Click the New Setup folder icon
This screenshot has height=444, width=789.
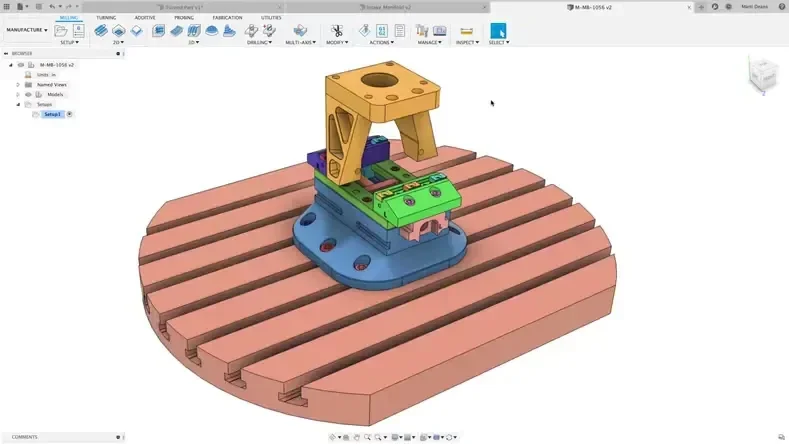(x=61, y=31)
